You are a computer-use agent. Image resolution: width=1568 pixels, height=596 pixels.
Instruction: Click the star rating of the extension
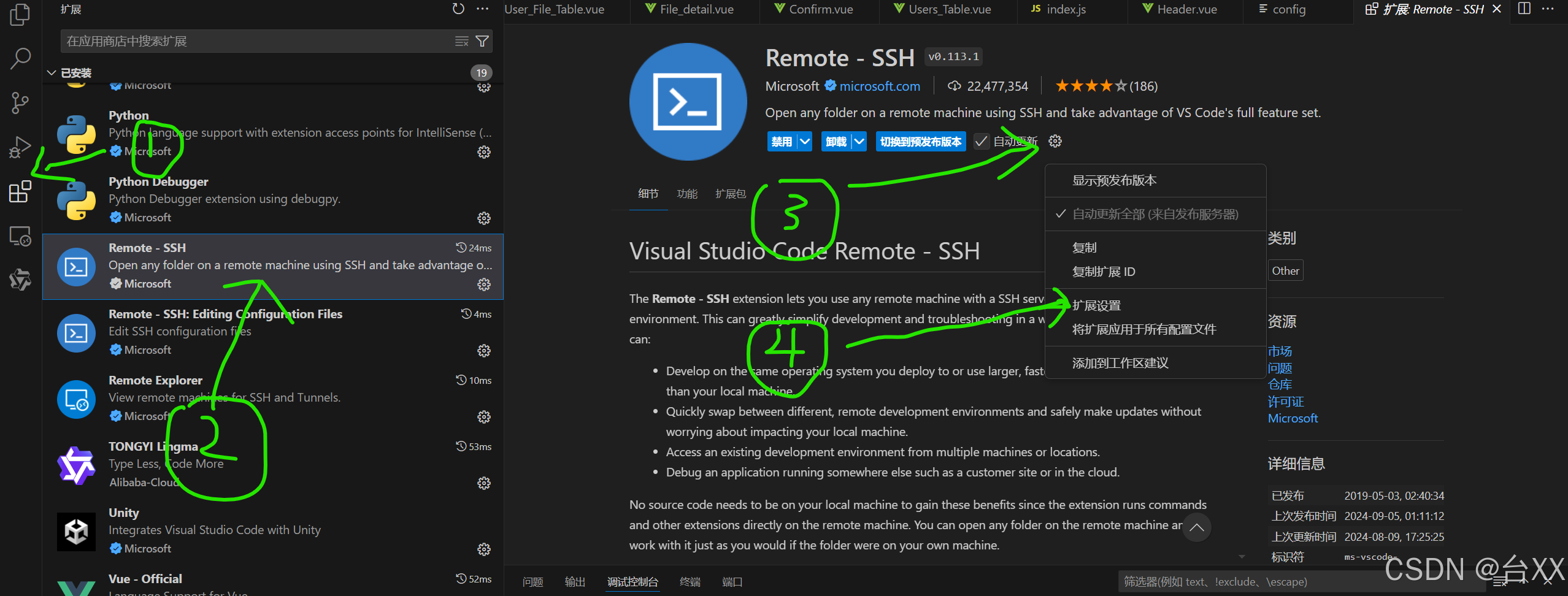click(1091, 86)
